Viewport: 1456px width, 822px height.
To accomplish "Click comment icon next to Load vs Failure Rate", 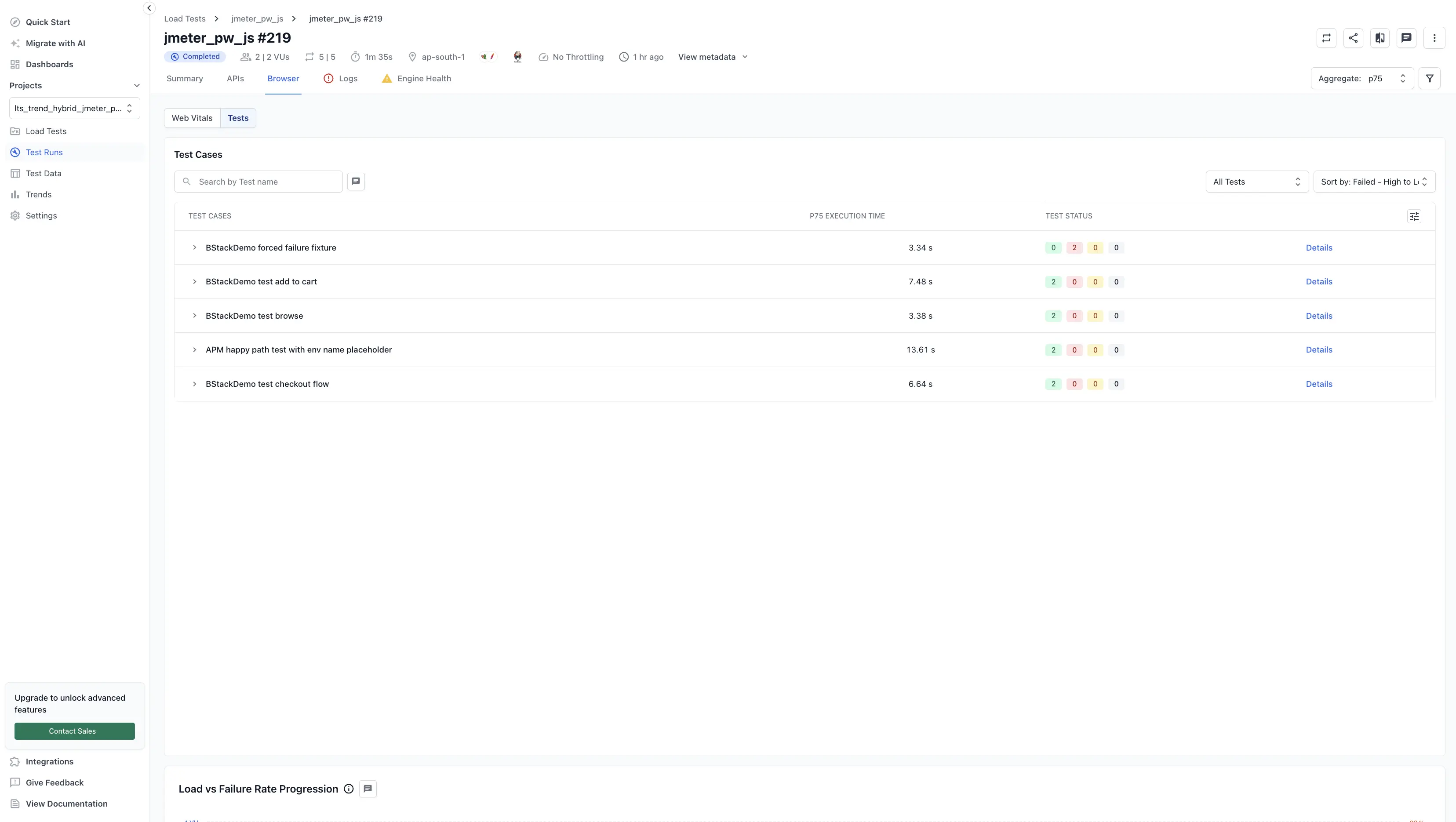I will [368, 789].
